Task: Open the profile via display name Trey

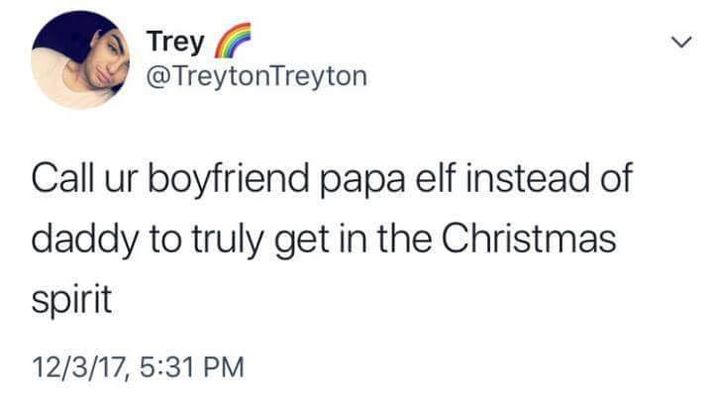Action: (175, 43)
